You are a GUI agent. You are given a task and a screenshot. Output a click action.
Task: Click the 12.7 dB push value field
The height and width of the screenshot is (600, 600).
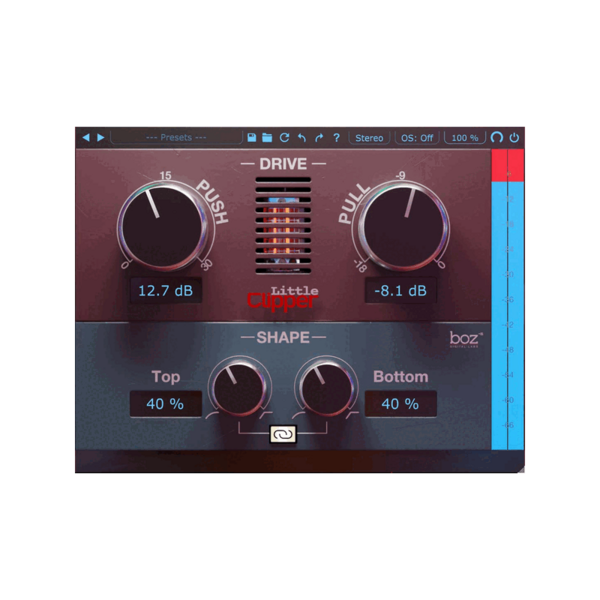click(166, 291)
